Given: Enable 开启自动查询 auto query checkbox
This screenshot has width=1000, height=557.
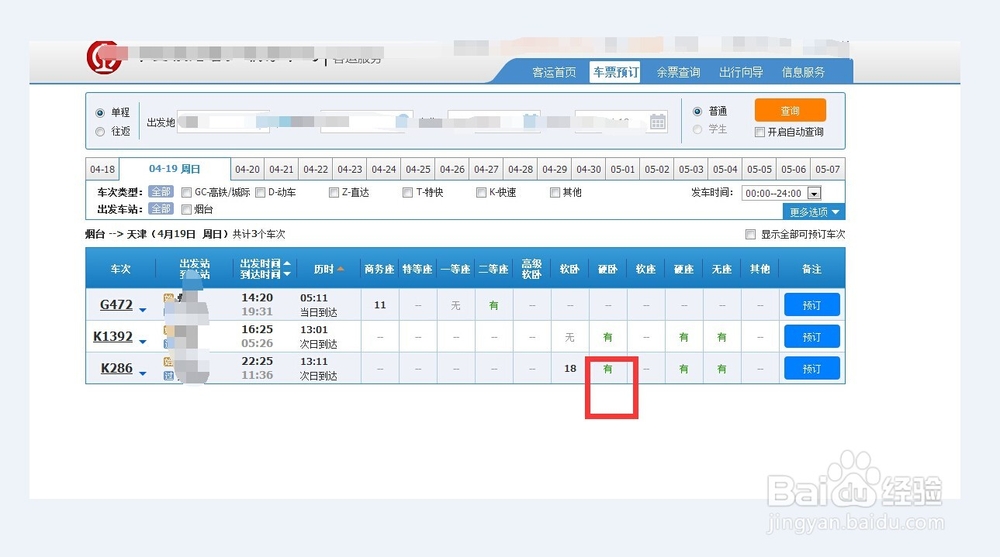Looking at the screenshot, I should (760, 132).
